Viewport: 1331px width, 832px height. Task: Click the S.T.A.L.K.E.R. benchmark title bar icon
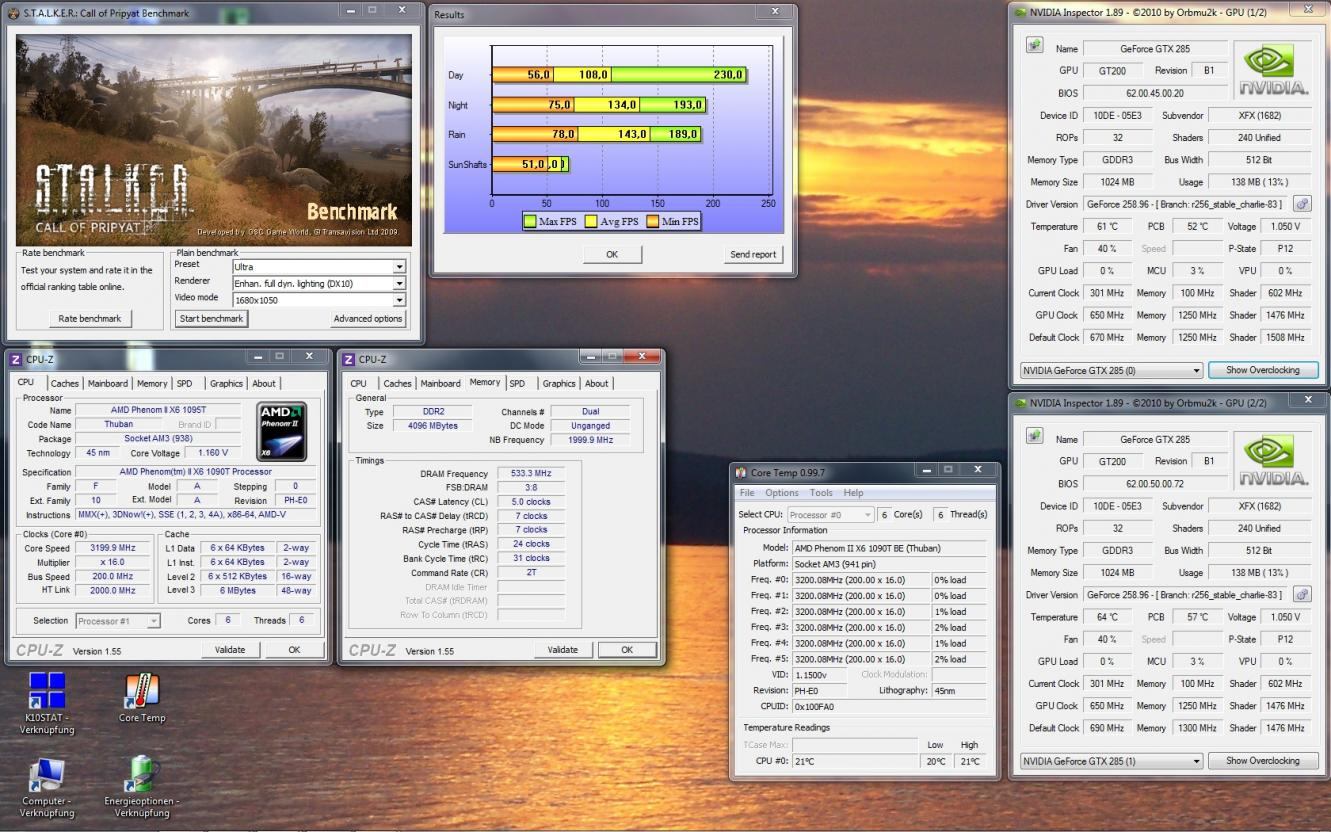[x=13, y=13]
